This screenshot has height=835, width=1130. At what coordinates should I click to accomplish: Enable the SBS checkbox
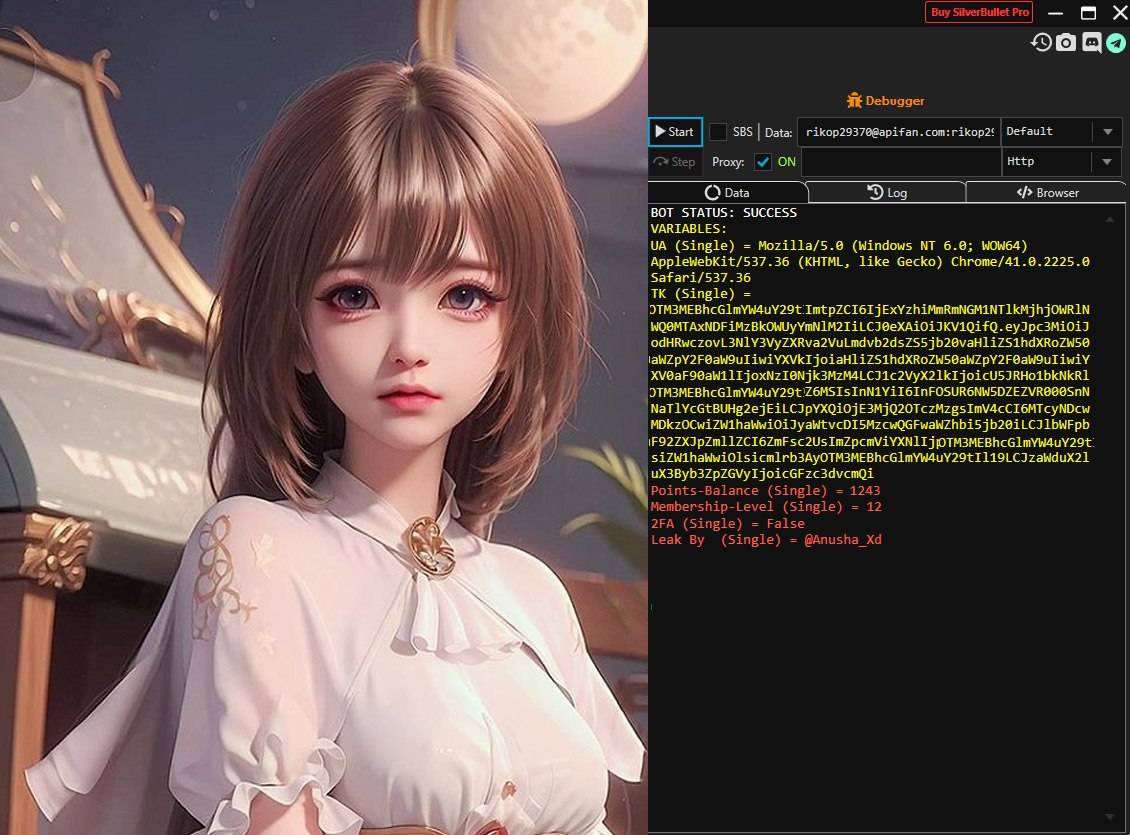(x=718, y=132)
